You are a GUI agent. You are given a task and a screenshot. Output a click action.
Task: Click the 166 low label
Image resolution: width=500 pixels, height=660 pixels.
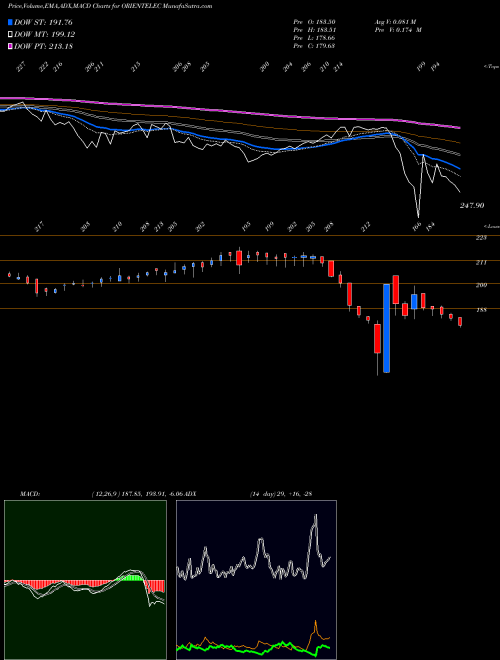(x=416, y=226)
